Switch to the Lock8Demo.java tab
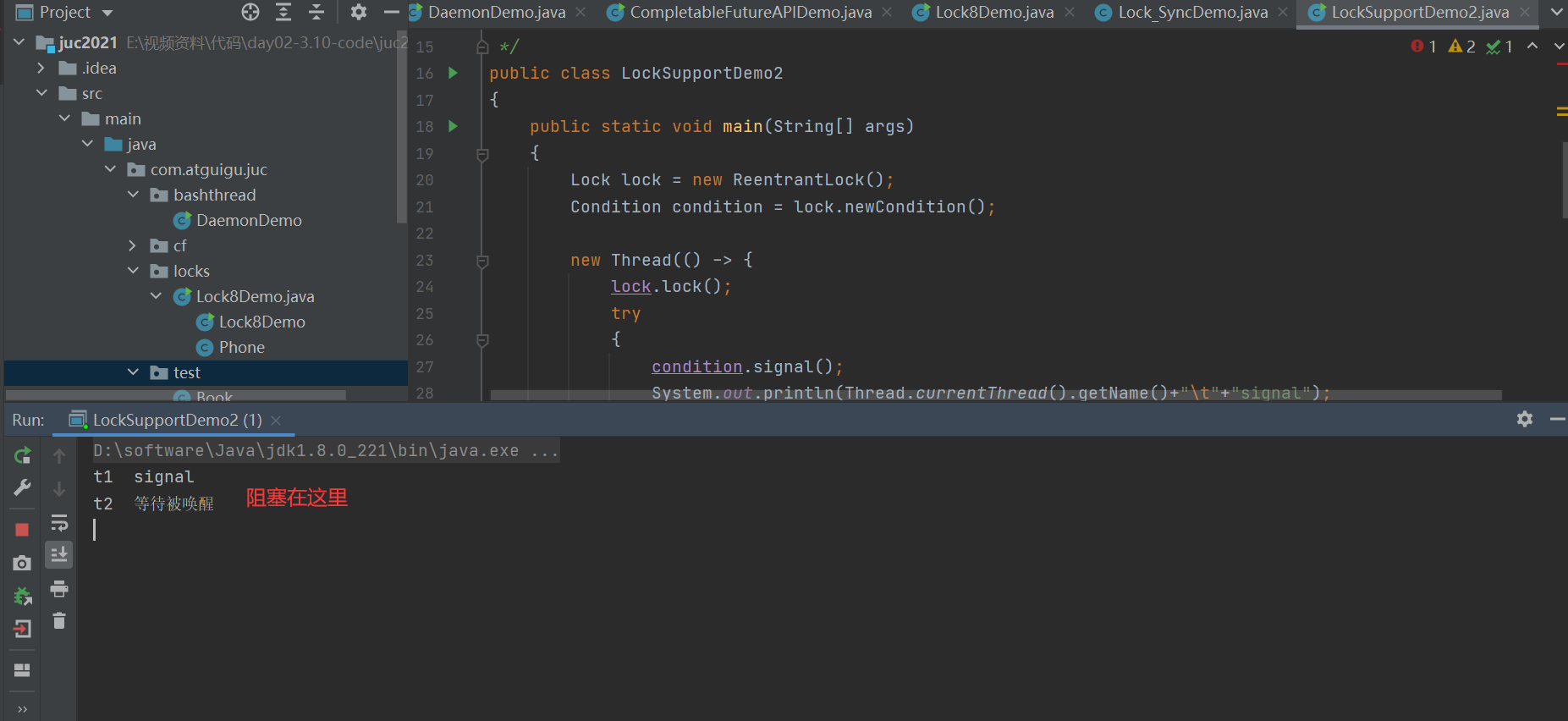 993,12
